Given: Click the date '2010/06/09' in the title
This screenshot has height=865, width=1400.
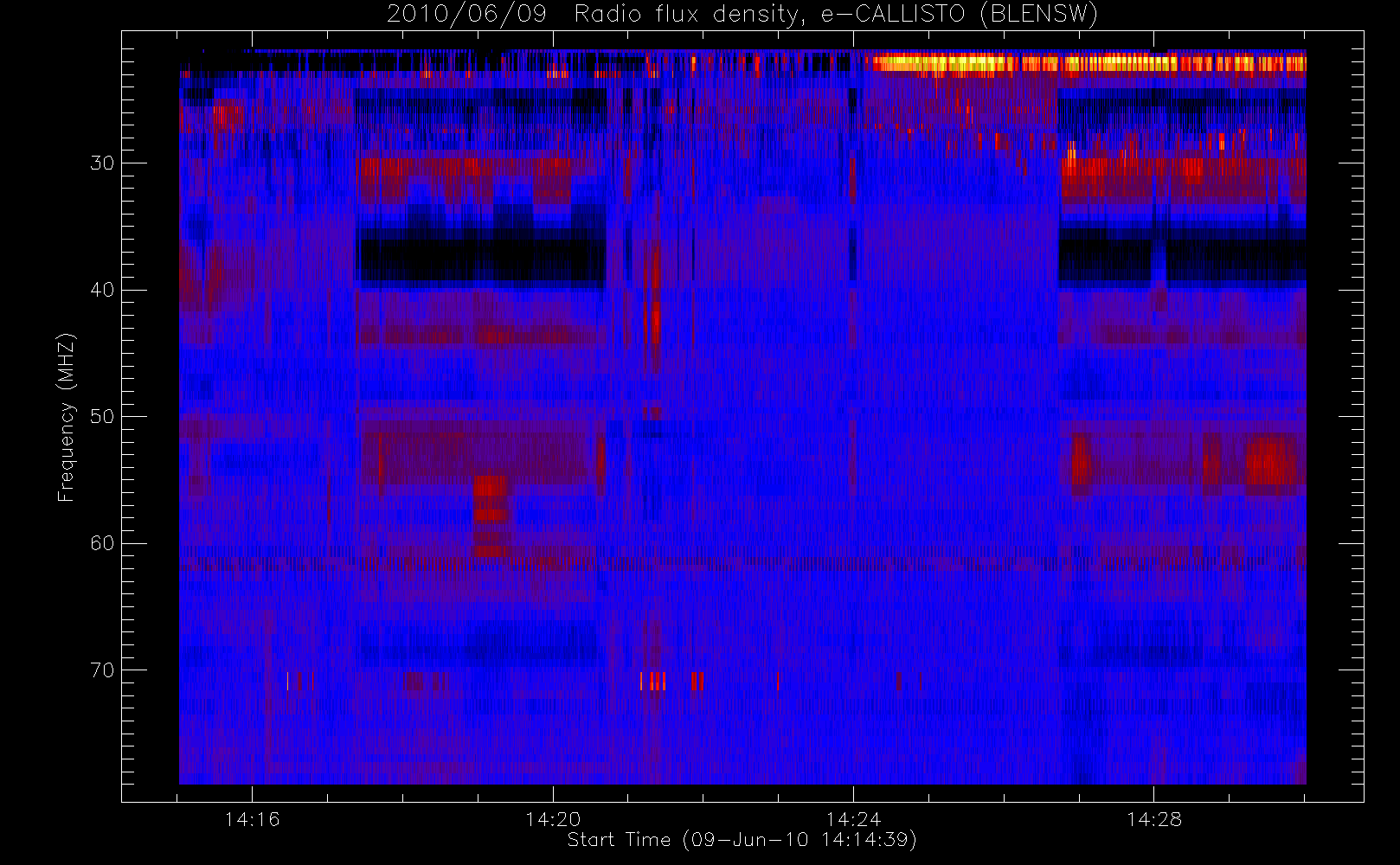Looking at the screenshot, I should (x=466, y=14).
